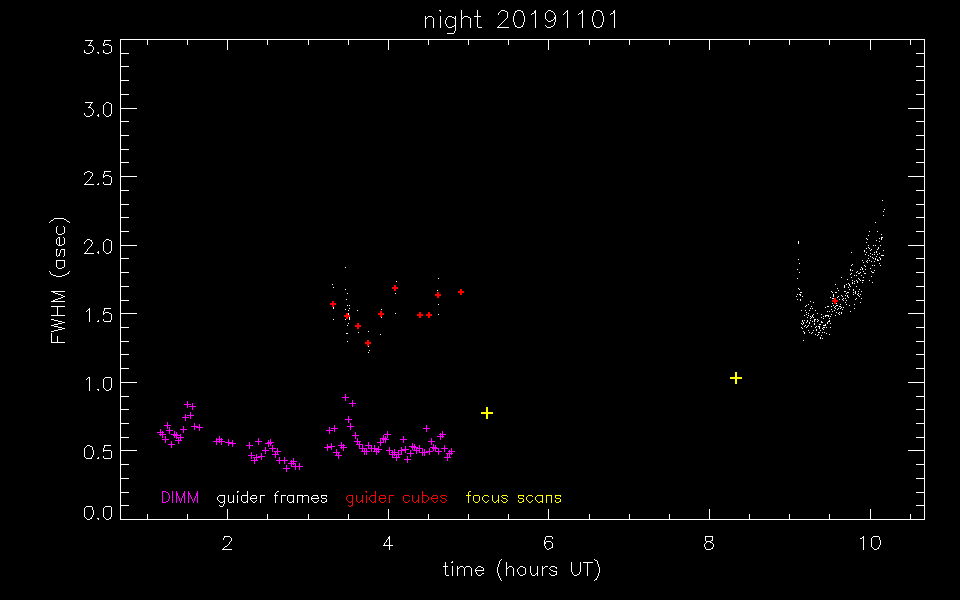Viewport: 960px width, 600px height.
Task: Click the "time (hours UT)" x-axis label
Action: [x=522, y=570]
